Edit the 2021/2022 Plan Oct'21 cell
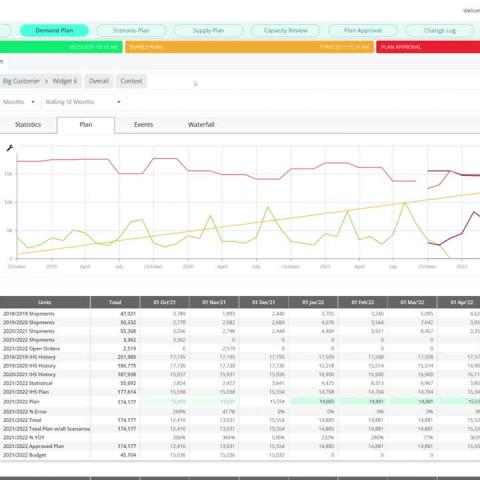The image size is (480, 480). point(165,402)
